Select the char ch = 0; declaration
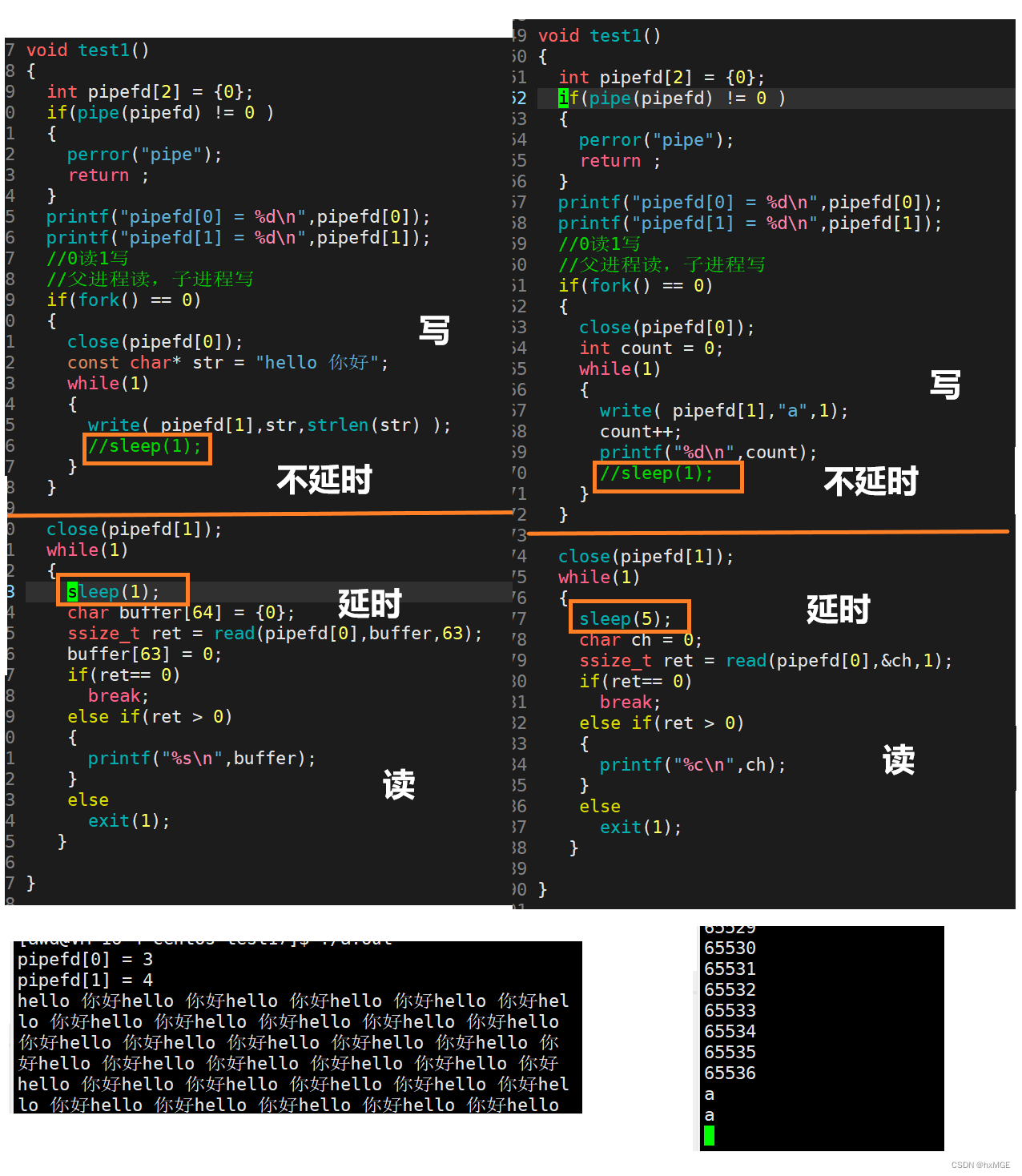1022x1176 pixels. click(x=641, y=640)
